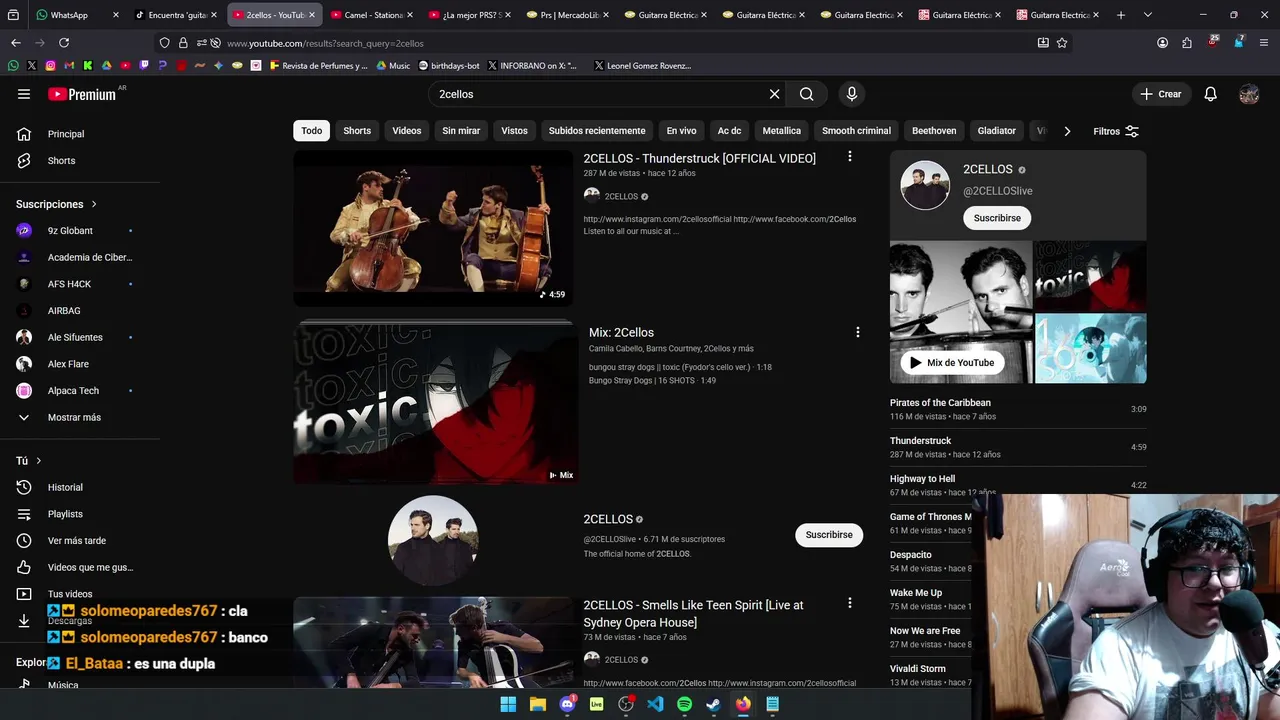Start voice search with microphone icon
Viewport: 1280px width, 720px height.
coord(852,94)
